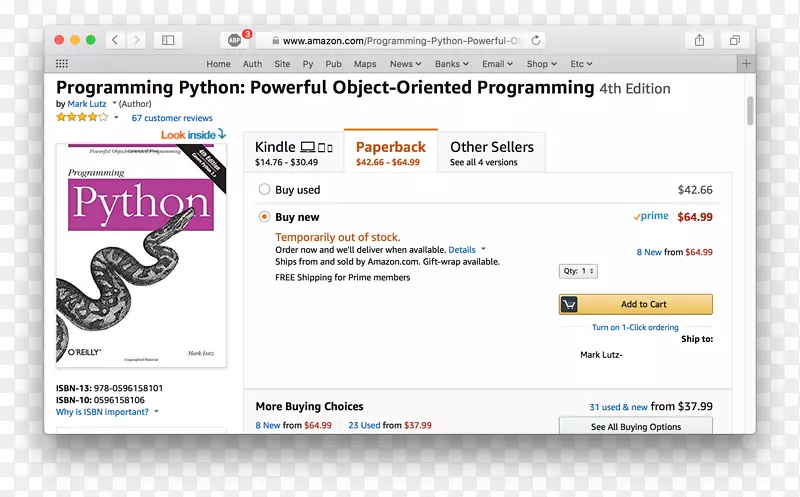
Task: Open the Adblock Plus extension icon
Action: [x=234, y=40]
